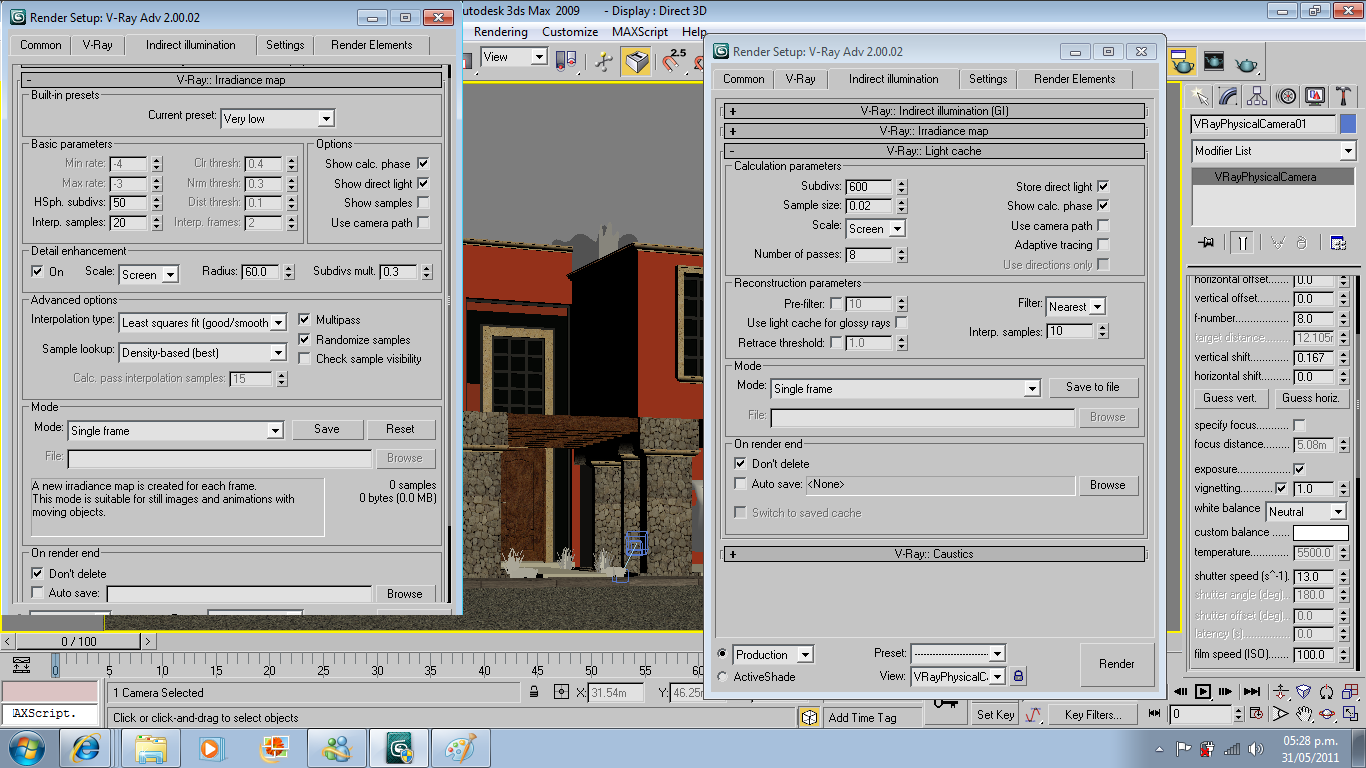The width and height of the screenshot is (1366, 768).
Task: Open the Display command panel tab
Action: (x=1316, y=96)
